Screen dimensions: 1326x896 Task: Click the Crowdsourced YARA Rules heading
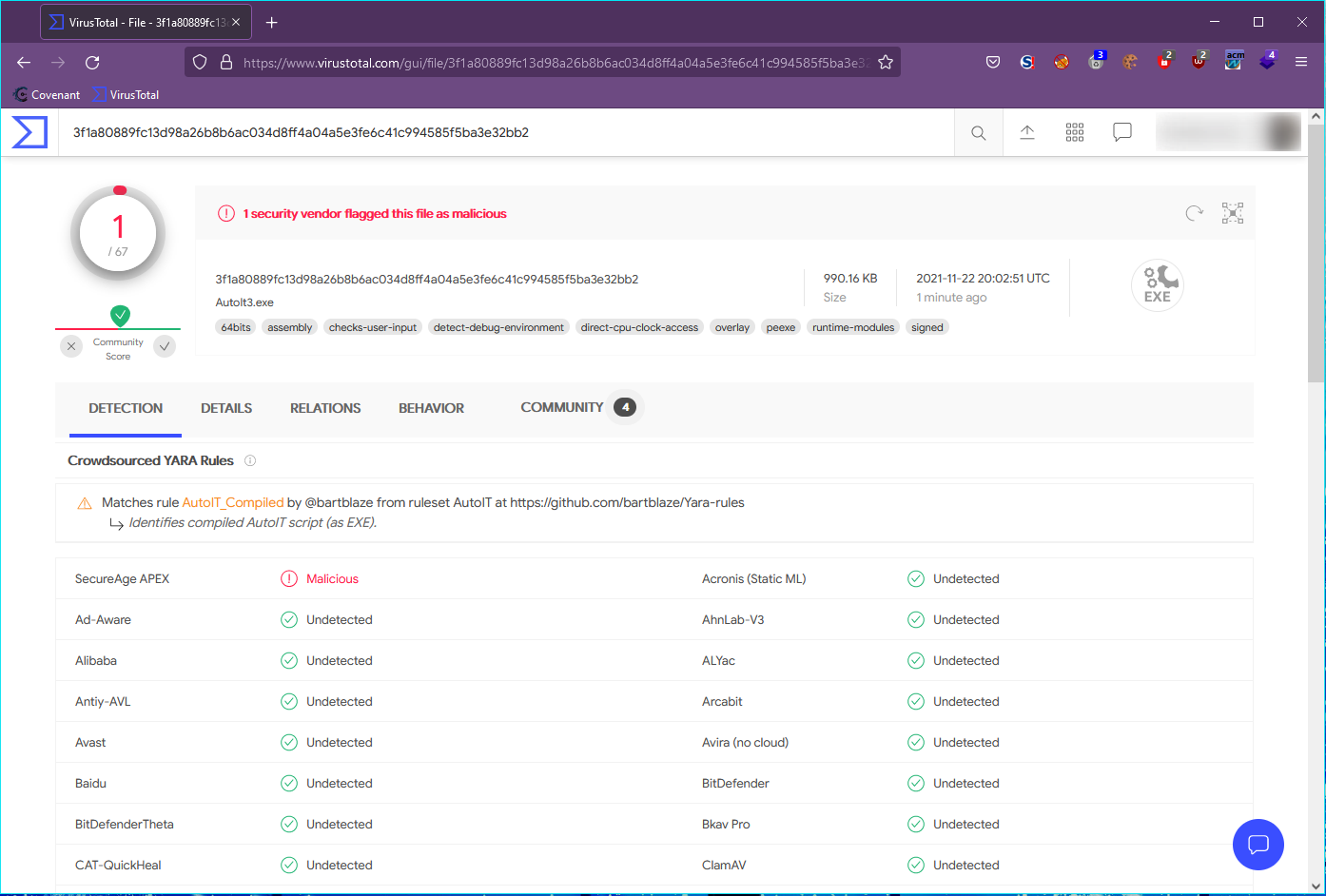coord(150,460)
